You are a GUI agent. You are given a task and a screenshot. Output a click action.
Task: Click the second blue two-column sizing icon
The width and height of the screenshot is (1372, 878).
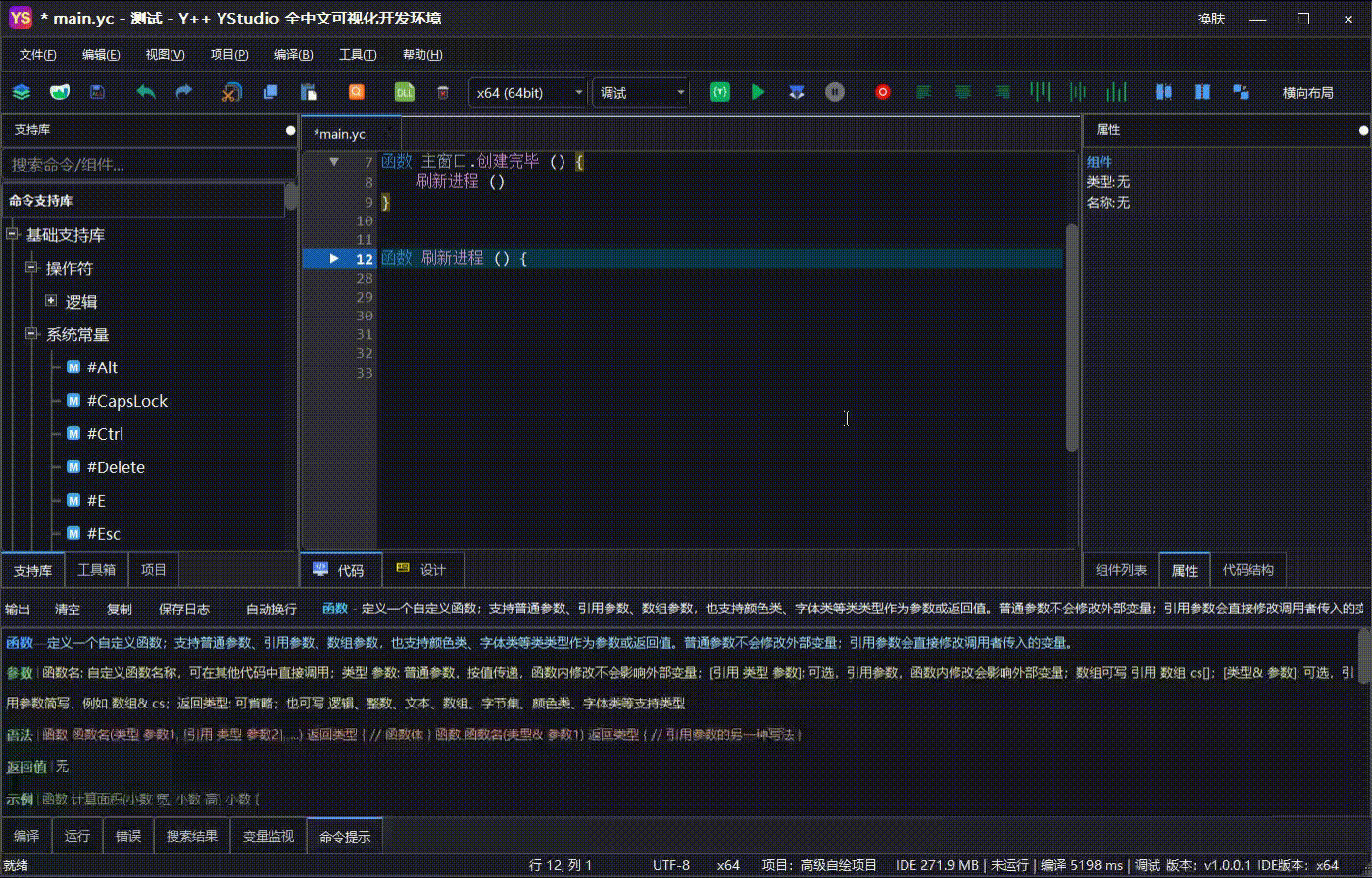coord(1202,92)
